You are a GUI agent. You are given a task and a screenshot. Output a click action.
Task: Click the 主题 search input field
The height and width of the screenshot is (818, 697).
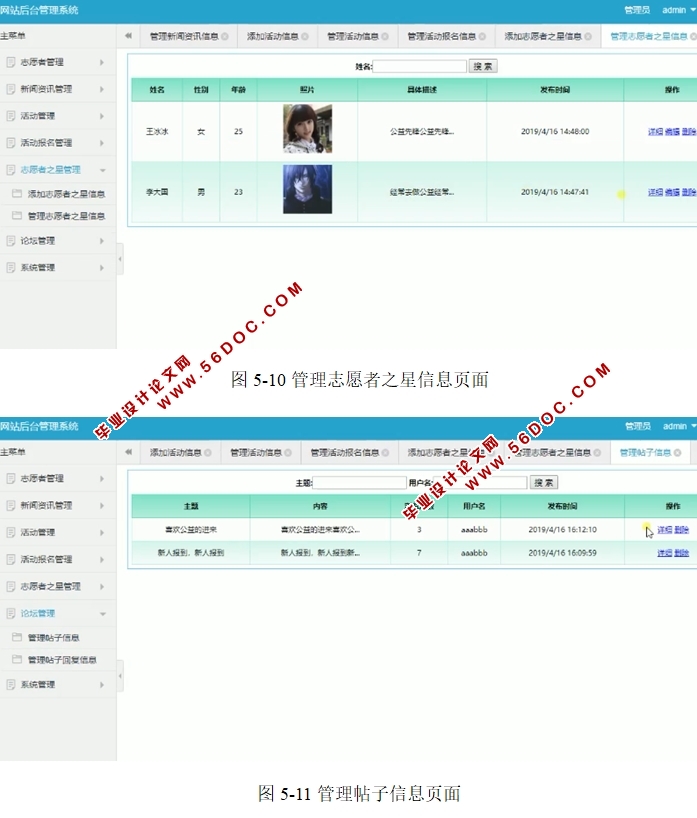click(359, 483)
